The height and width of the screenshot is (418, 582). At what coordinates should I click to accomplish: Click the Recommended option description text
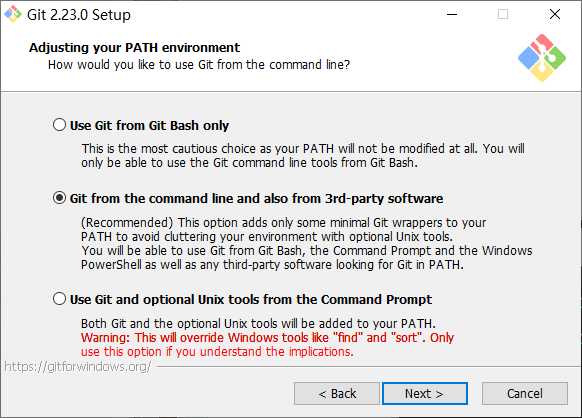[307, 244]
